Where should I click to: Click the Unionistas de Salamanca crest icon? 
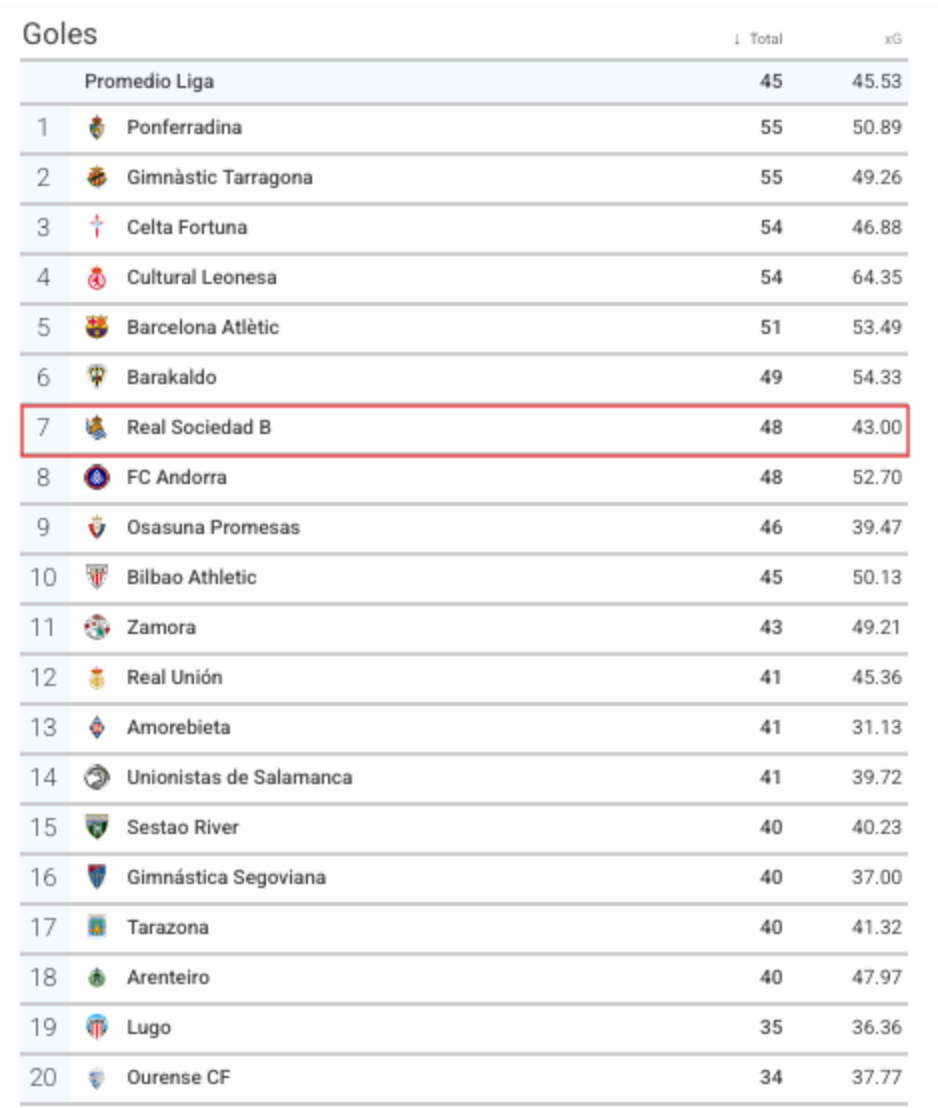tap(97, 777)
